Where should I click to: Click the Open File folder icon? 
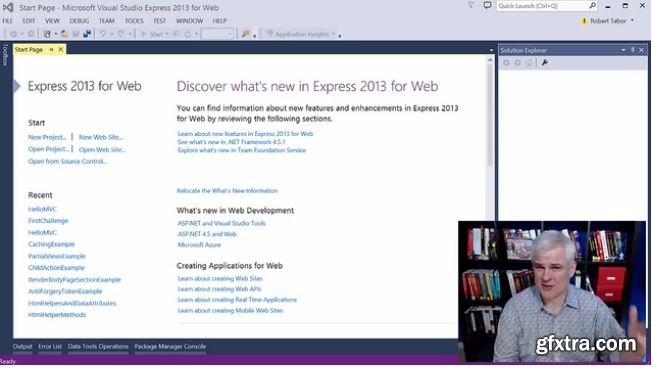click(x=65, y=34)
